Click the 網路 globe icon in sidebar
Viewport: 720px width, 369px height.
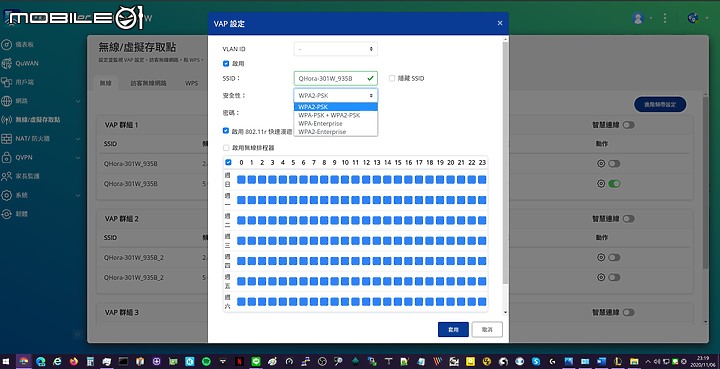6,101
